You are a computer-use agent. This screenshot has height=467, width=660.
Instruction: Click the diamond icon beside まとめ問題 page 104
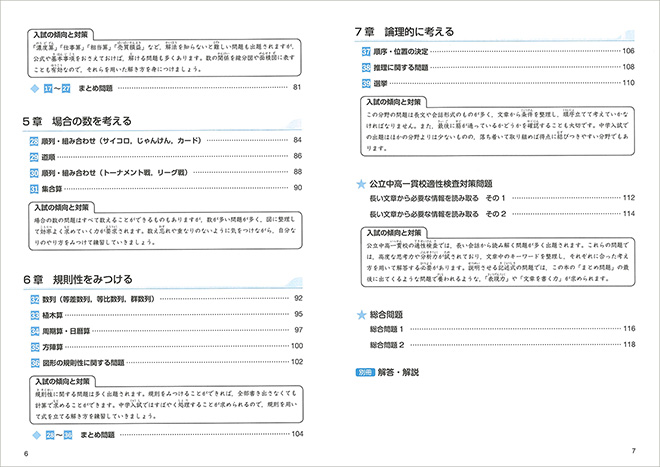[37, 435]
